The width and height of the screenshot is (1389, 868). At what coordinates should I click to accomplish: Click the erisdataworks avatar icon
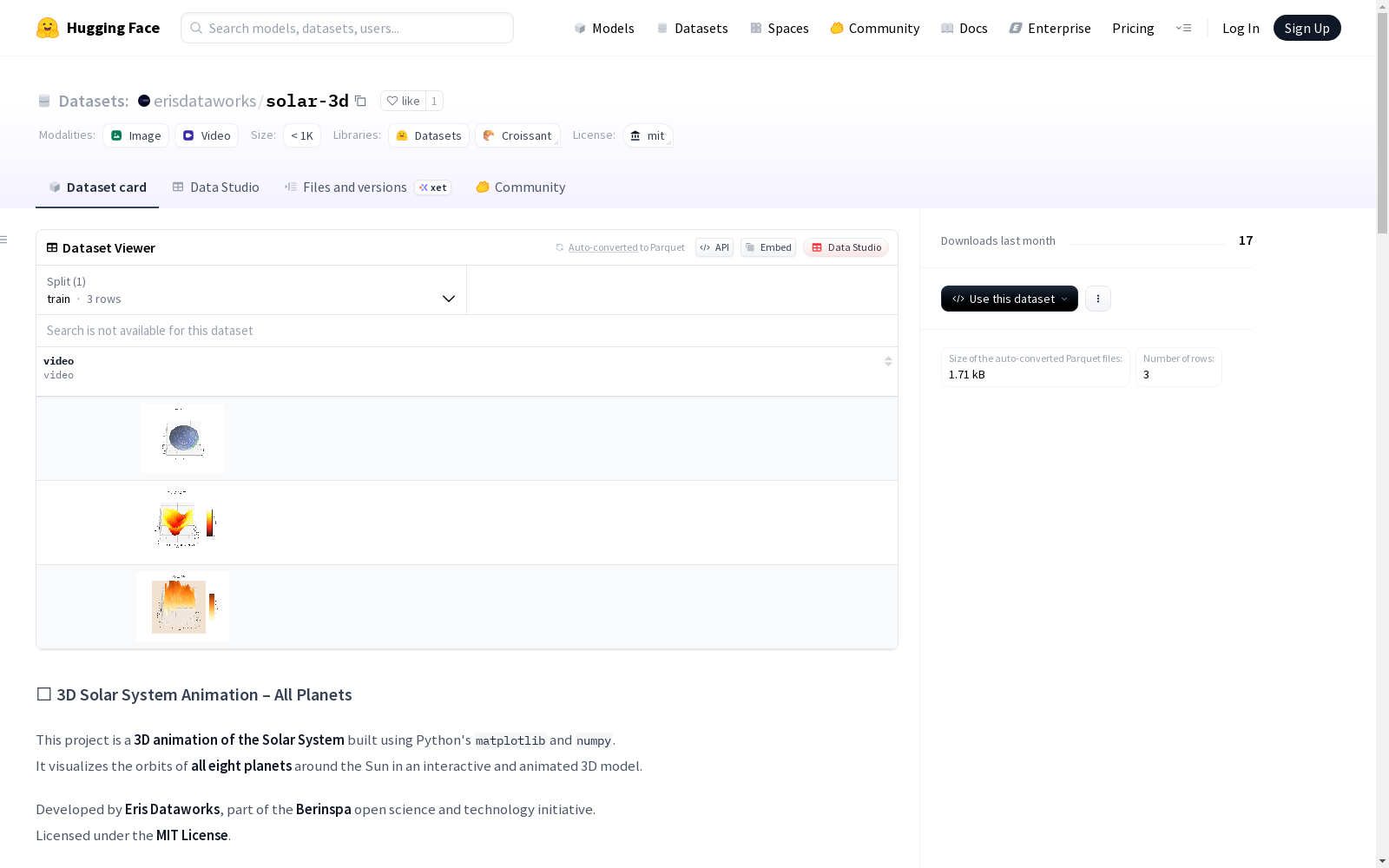(x=144, y=101)
